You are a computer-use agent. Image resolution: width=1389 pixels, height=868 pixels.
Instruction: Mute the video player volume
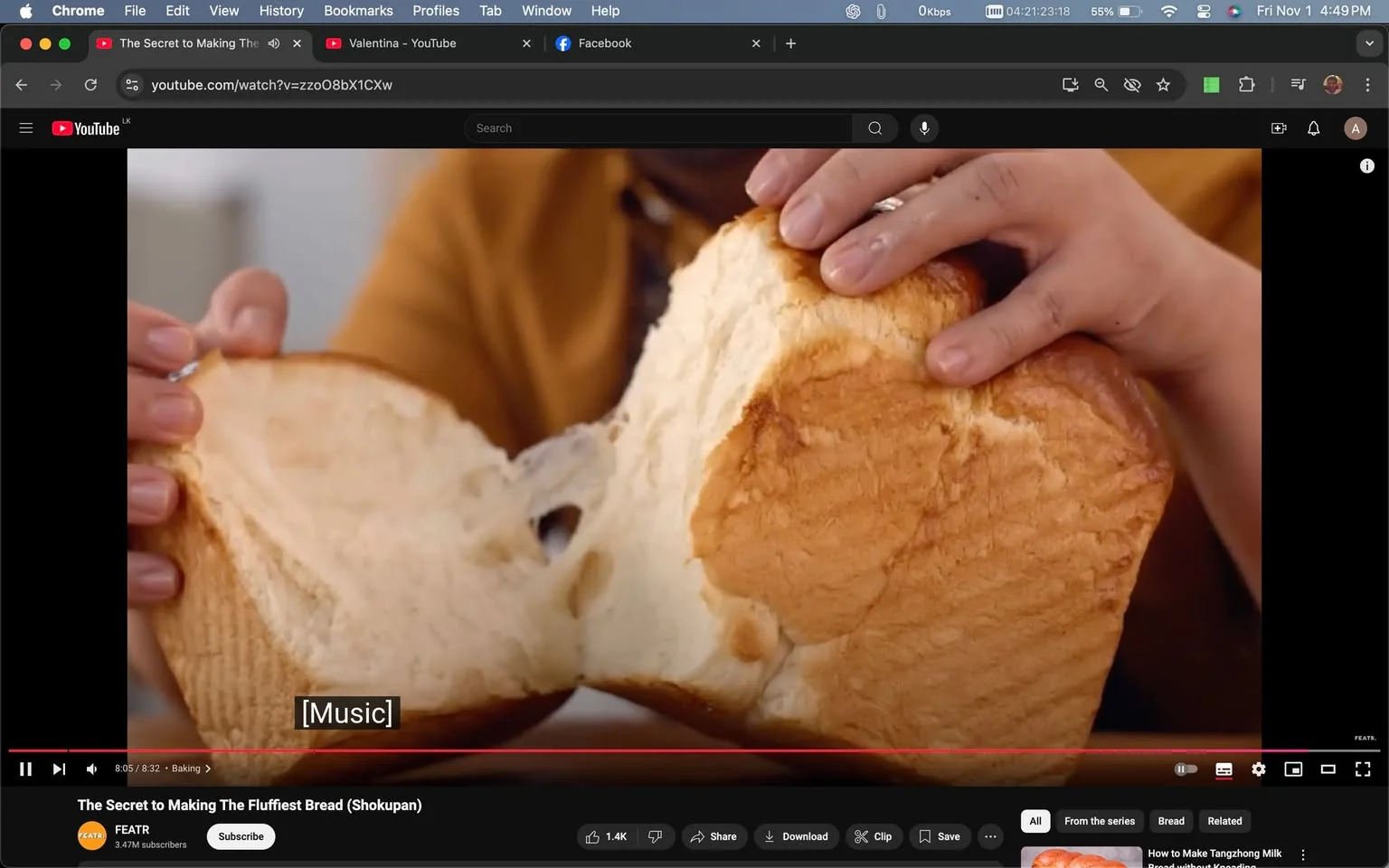(x=91, y=769)
